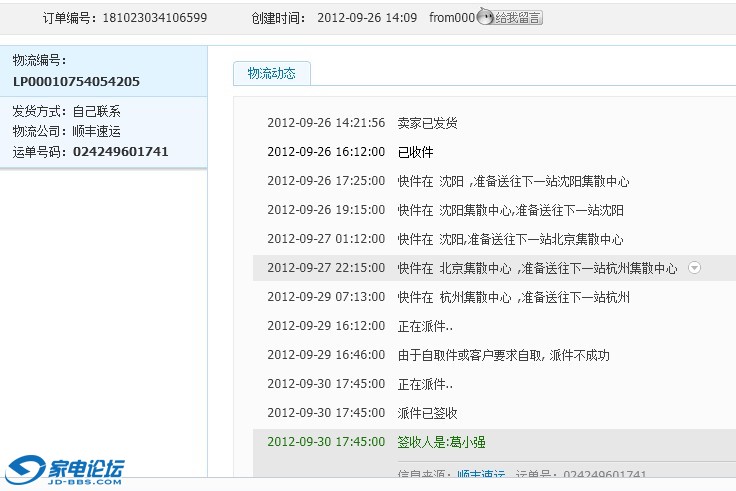Open the 物流动态 tab
The height and width of the screenshot is (491, 736).
pos(271,73)
